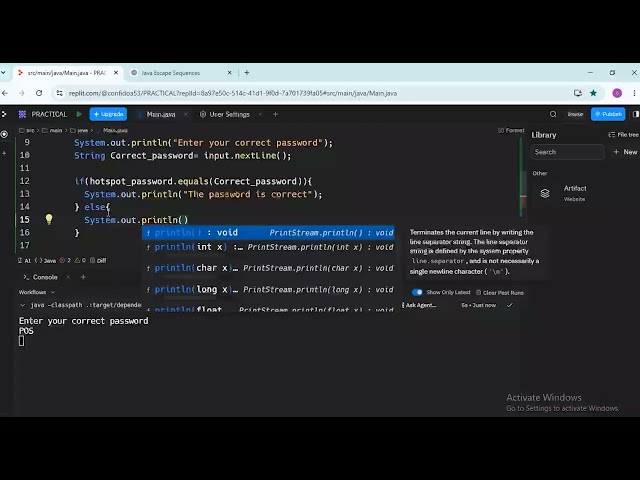Click the Invite button
Image resolution: width=640 pixels, height=480 pixels.
pyautogui.click(x=575, y=114)
